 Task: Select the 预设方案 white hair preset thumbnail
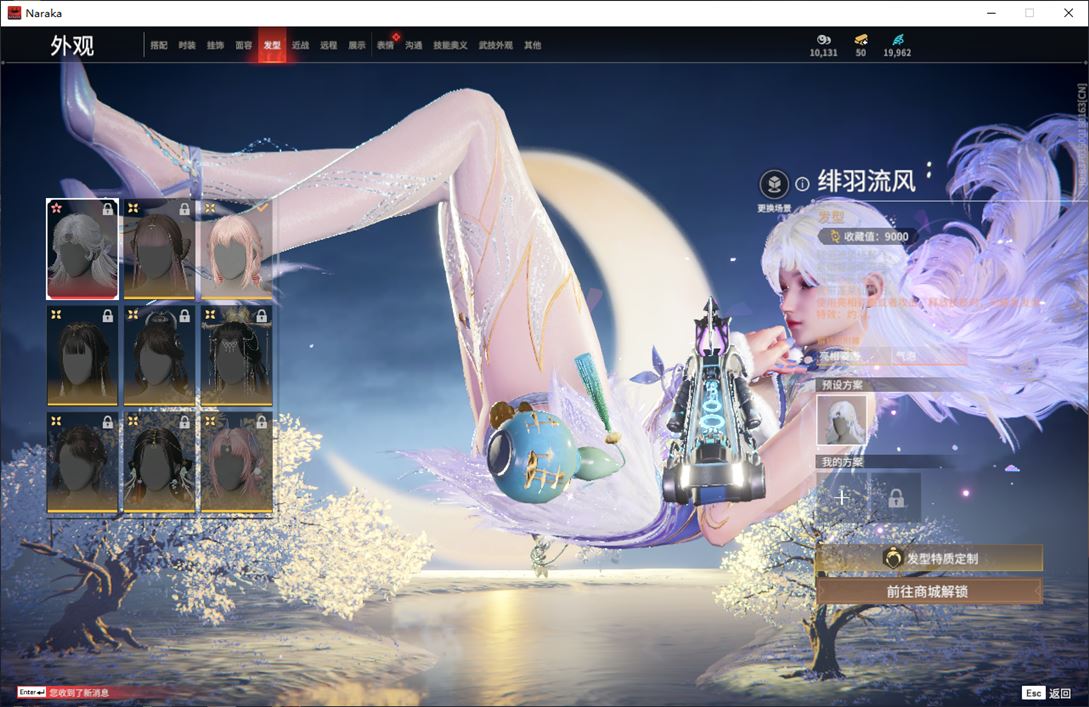pyautogui.click(x=842, y=420)
